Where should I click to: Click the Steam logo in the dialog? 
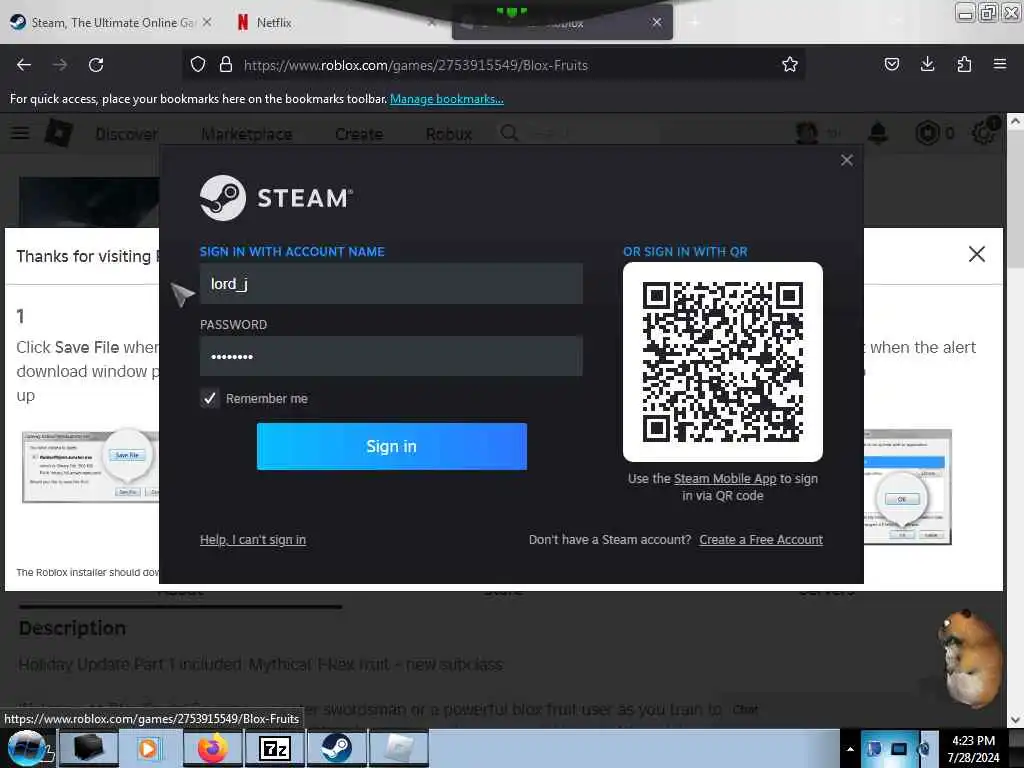tap(276, 198)
